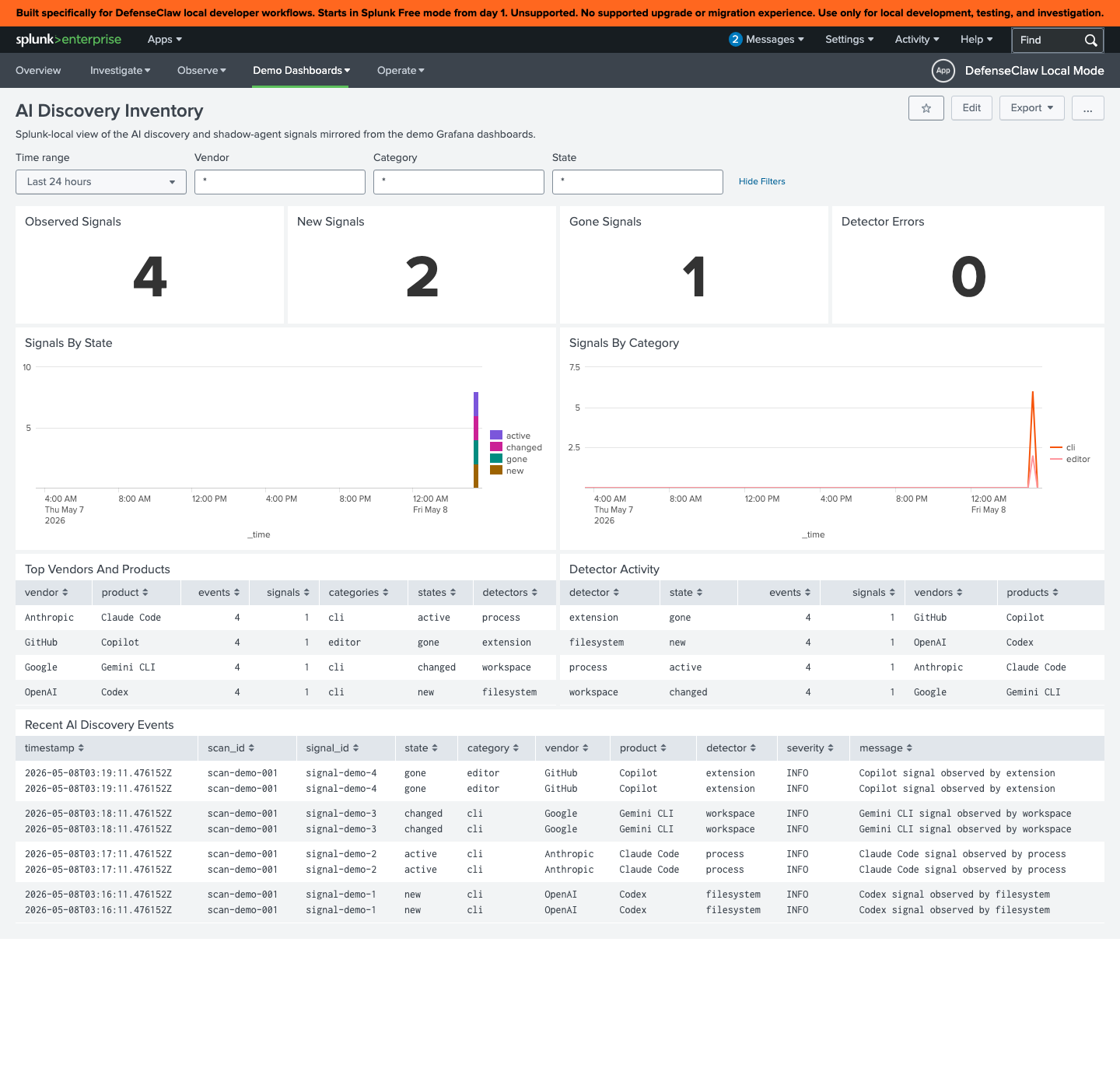Screen dimensions: 1120x1089
Task: Sort Detector Activity by state column
Action: click(686, 593)
